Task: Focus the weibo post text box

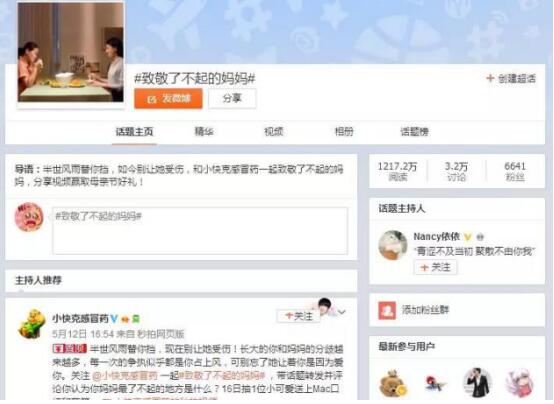Action: coord(200,231)
